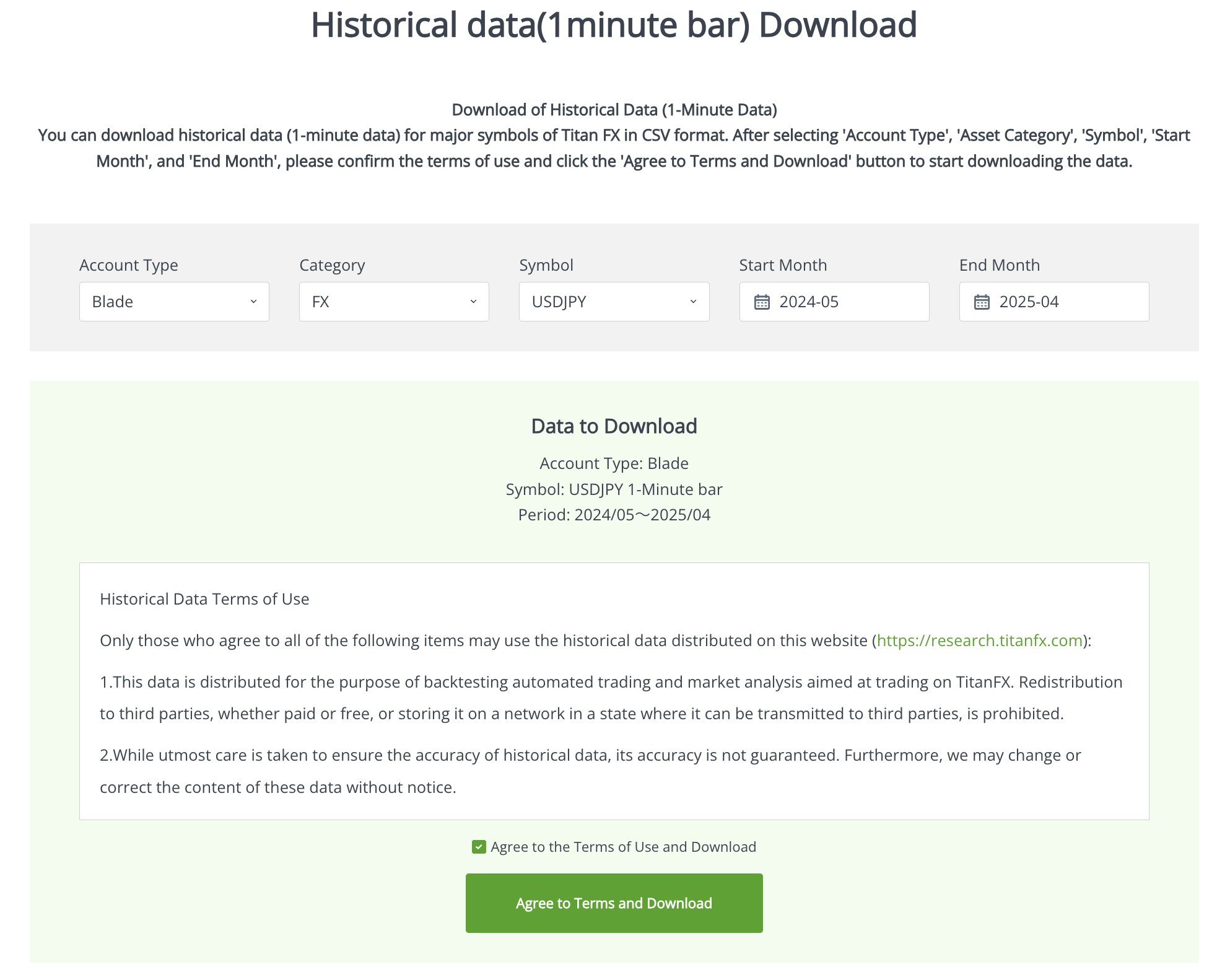Click the End Month field showing 2025-04
This screenshot has width=1230, height=980.
[1053, 302]
